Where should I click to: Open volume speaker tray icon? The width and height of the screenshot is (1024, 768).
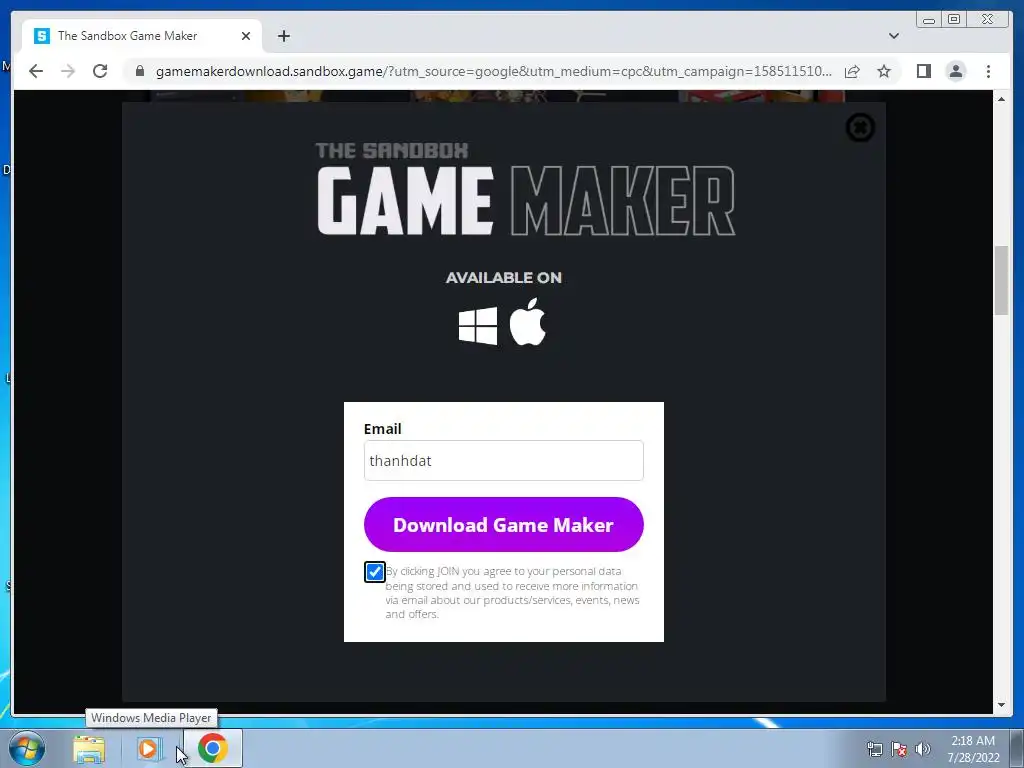(923, 750)
